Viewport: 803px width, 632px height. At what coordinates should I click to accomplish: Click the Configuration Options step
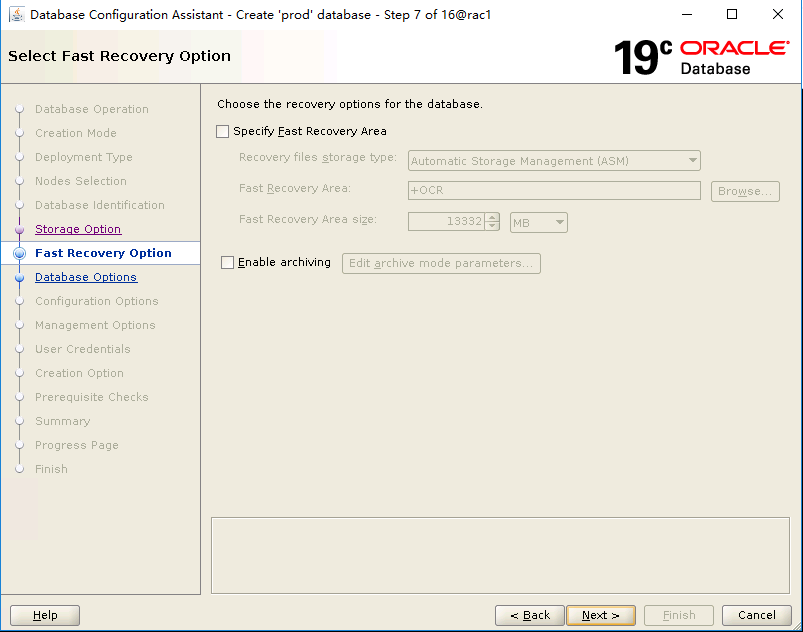(97, 301)
